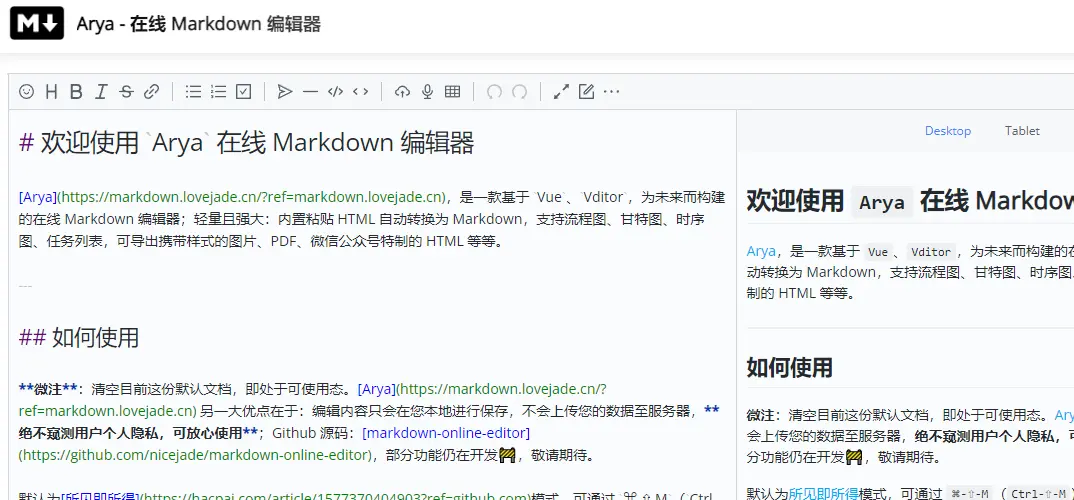Image resolution: width=1074 pixels, height=500 pixels.
Task: Click the Vue code tag in preview
Action: (x=877, y=252)
